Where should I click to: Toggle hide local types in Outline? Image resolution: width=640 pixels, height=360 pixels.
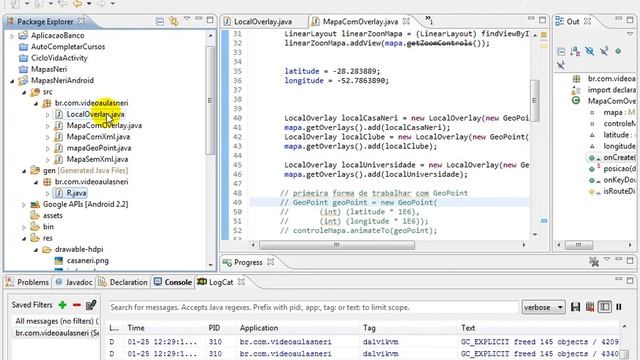click(561, 65)
